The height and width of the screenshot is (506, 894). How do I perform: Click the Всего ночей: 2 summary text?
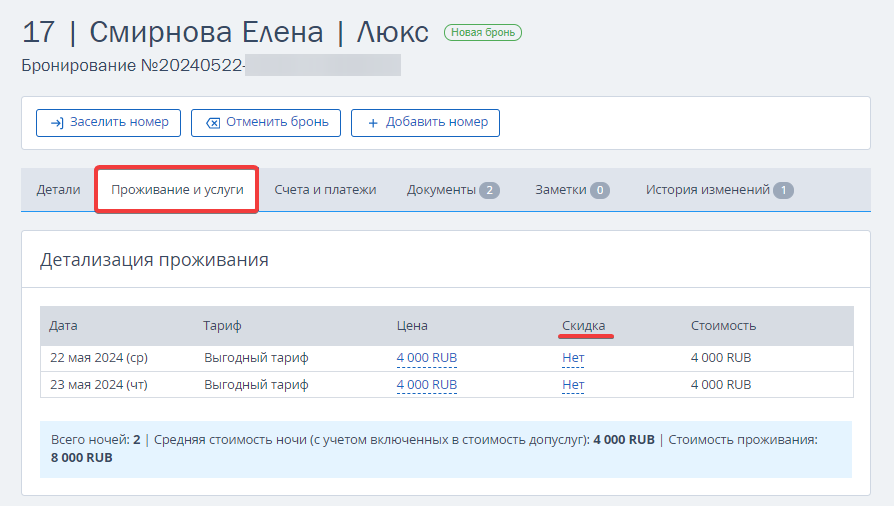tap(95, 440)
